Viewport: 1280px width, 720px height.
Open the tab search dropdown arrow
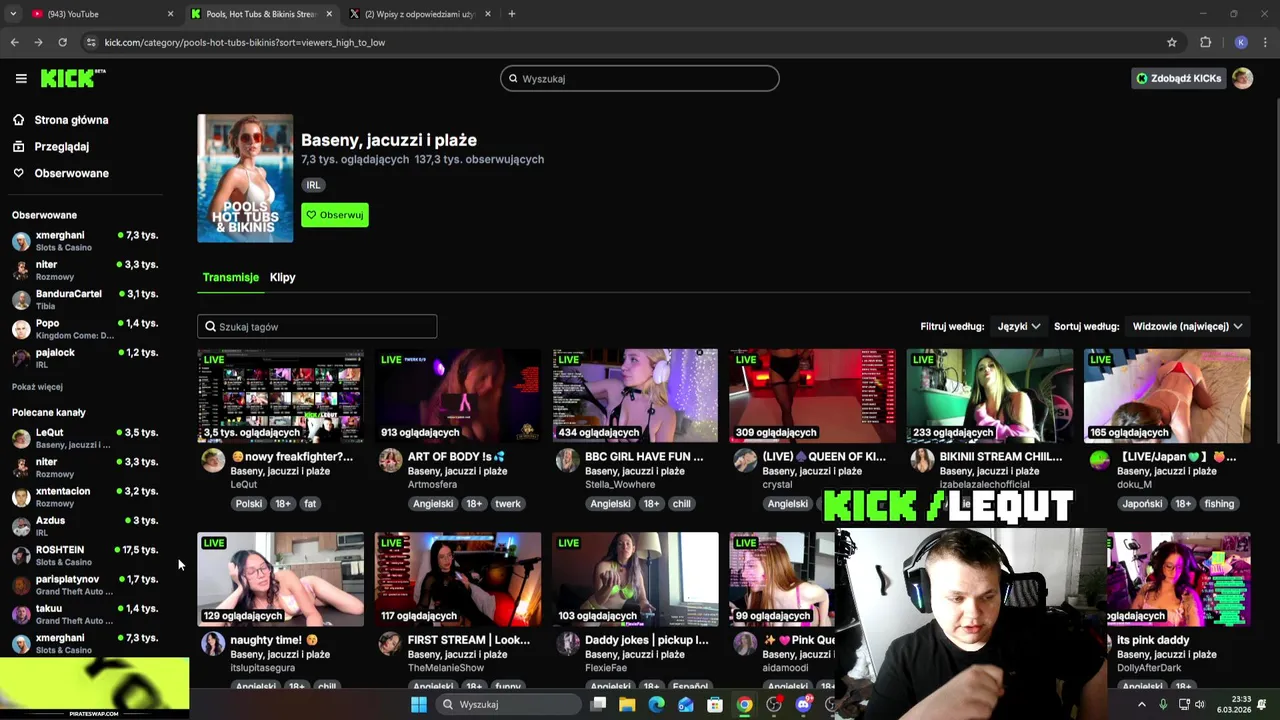pyautogui.click(x=13, y=14)
